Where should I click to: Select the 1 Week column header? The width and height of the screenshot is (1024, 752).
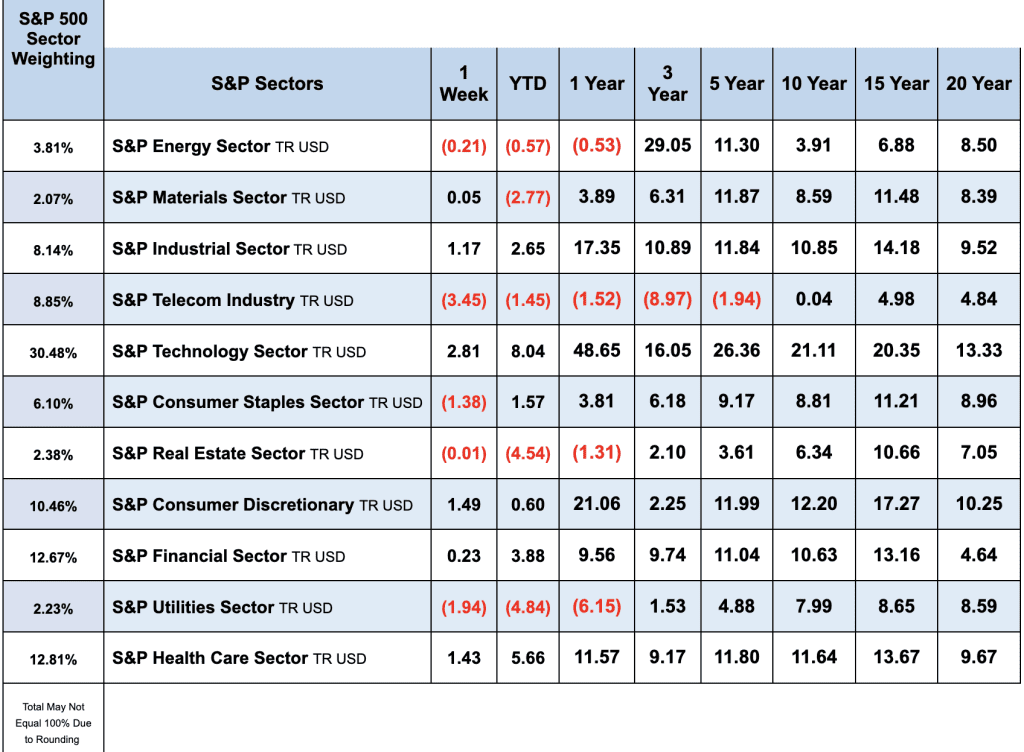point(464,84)
